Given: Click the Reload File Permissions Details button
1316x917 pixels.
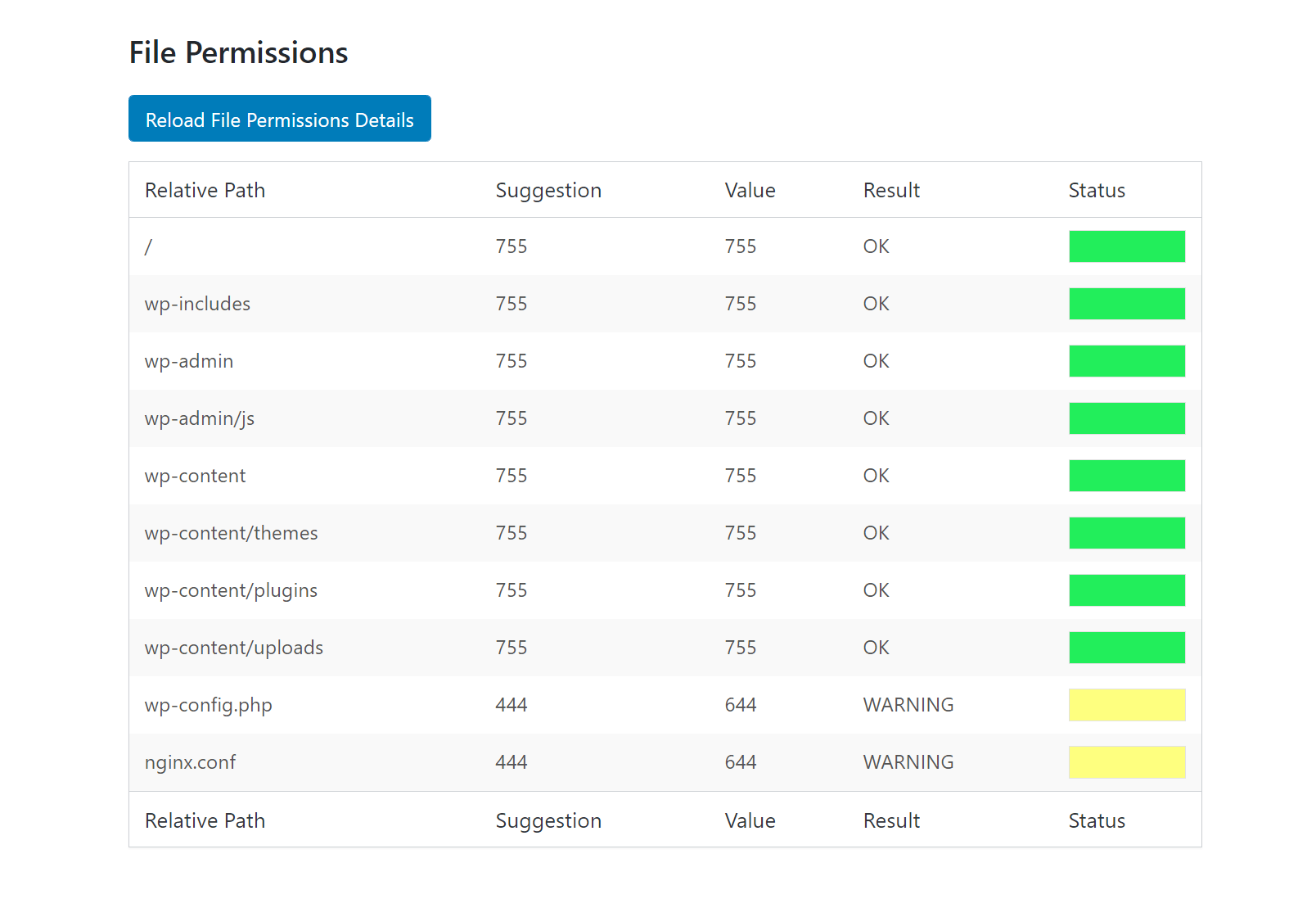Looking at the screenshot, I should point(279,118).
